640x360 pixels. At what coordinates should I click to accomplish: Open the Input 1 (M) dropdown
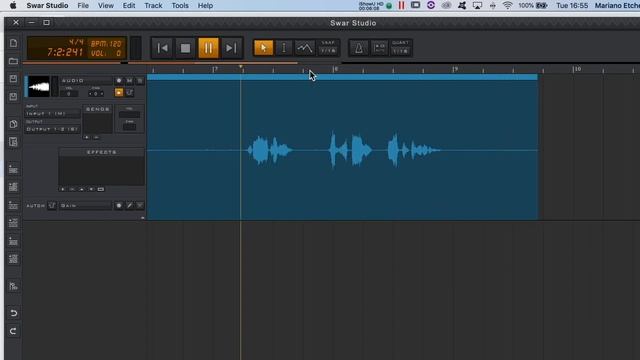click(52, 113)
